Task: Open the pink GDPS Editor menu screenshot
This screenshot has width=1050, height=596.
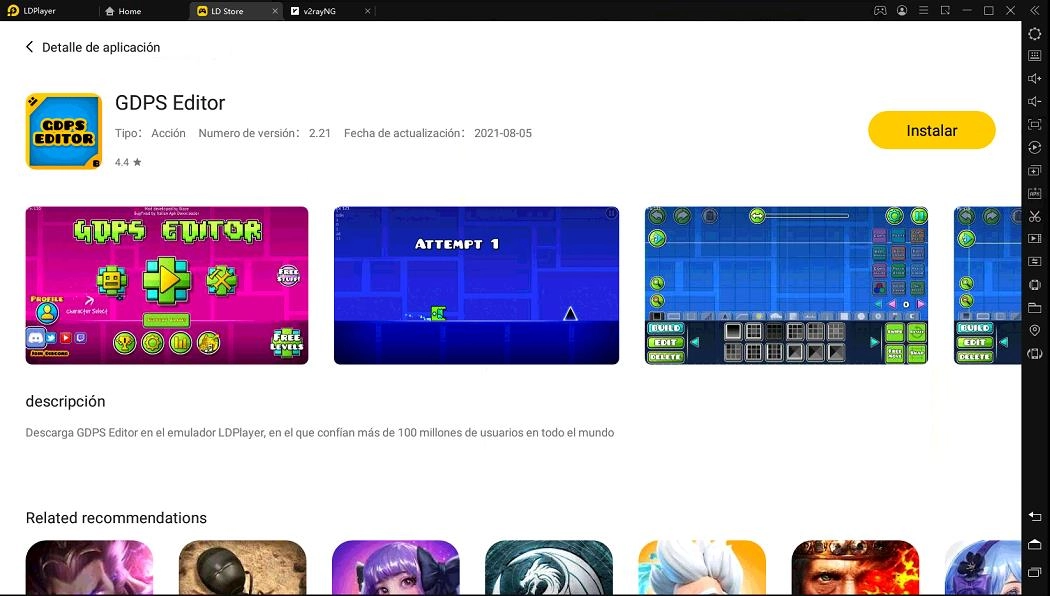Action: (x=167, y=285)
